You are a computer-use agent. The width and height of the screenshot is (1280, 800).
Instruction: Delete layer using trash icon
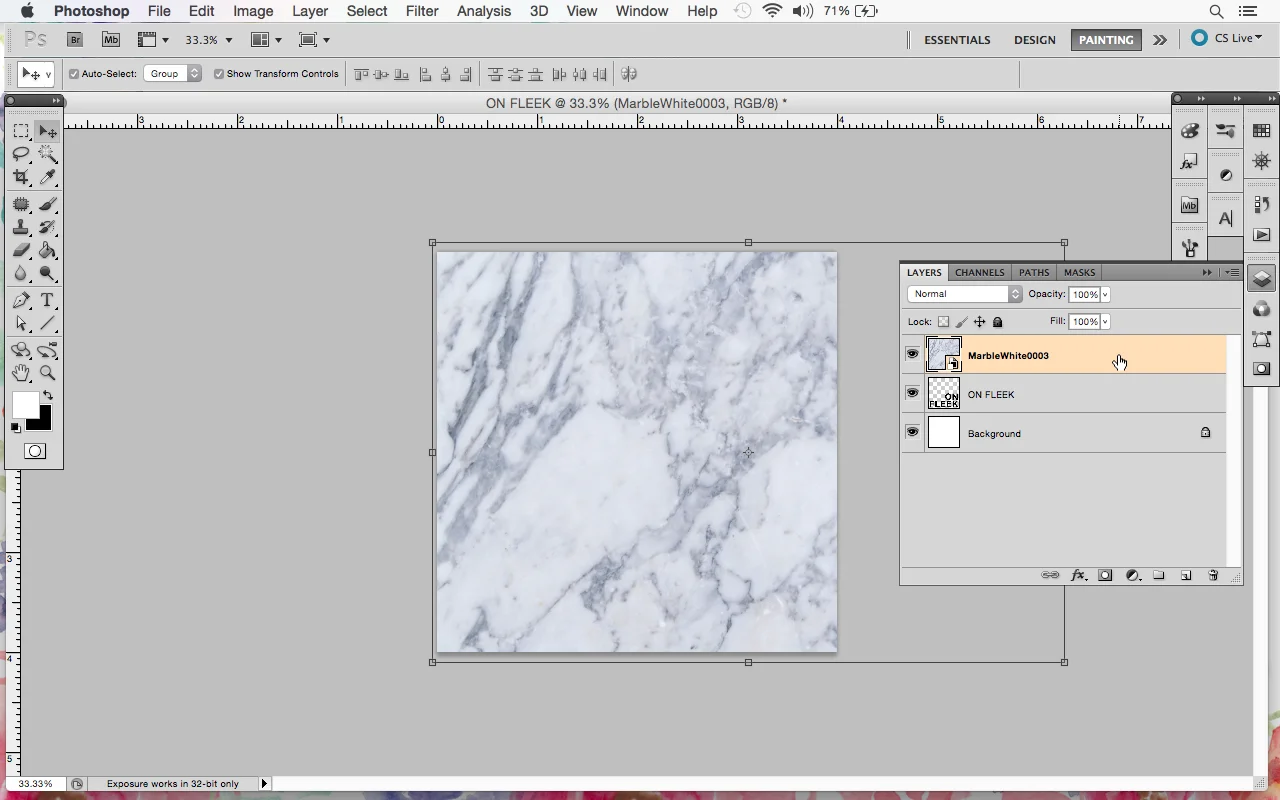click(1213, 575)
